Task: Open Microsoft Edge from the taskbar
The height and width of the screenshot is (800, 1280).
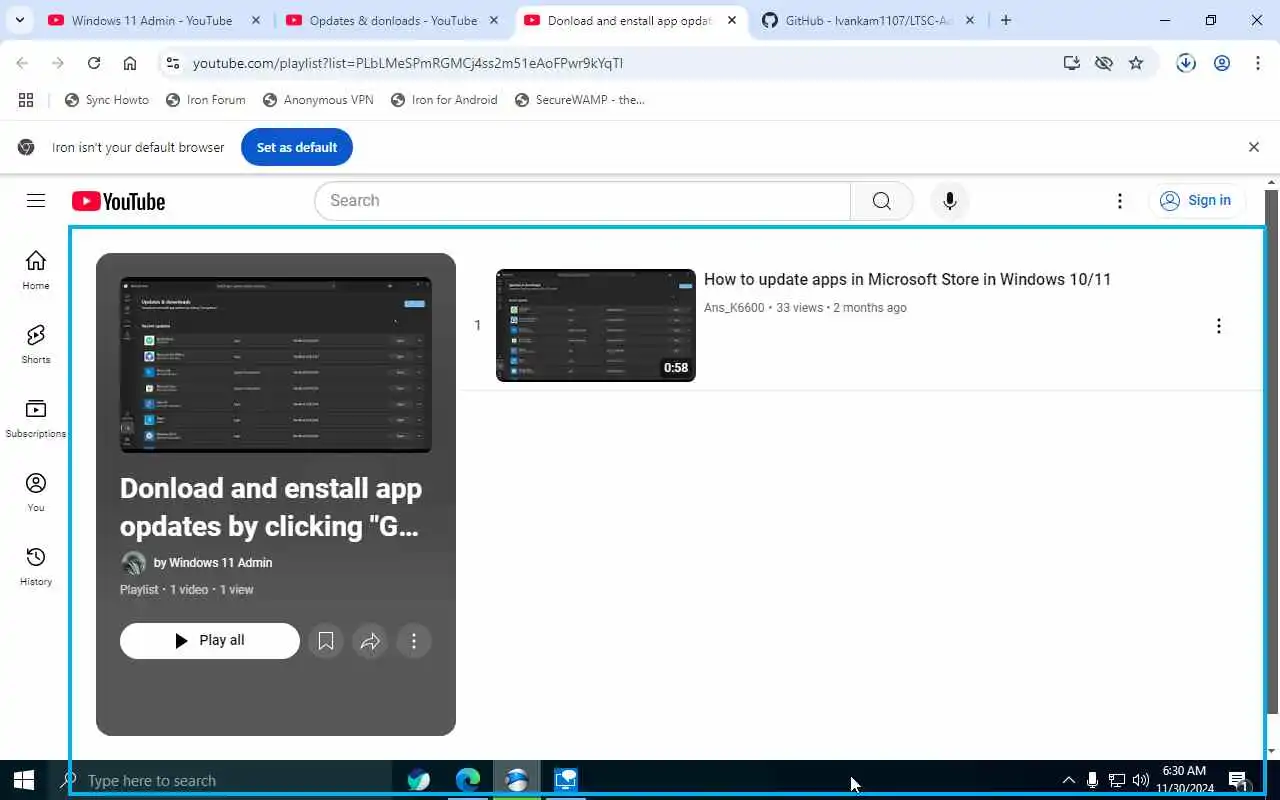Action: pos(468,780)
